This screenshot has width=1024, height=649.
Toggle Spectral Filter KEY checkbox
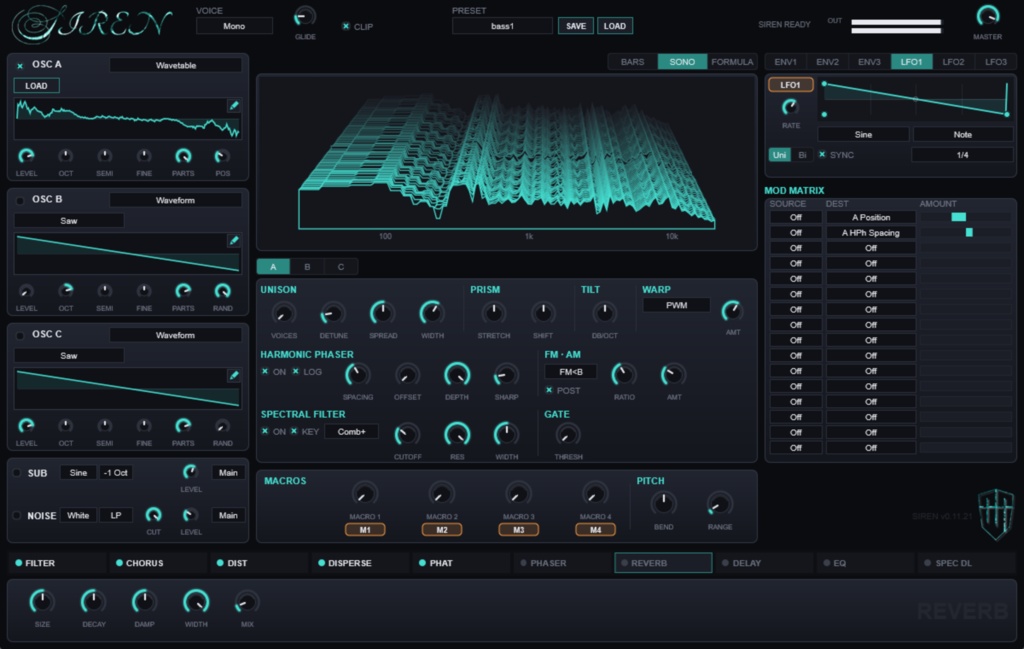pos(294,431)
